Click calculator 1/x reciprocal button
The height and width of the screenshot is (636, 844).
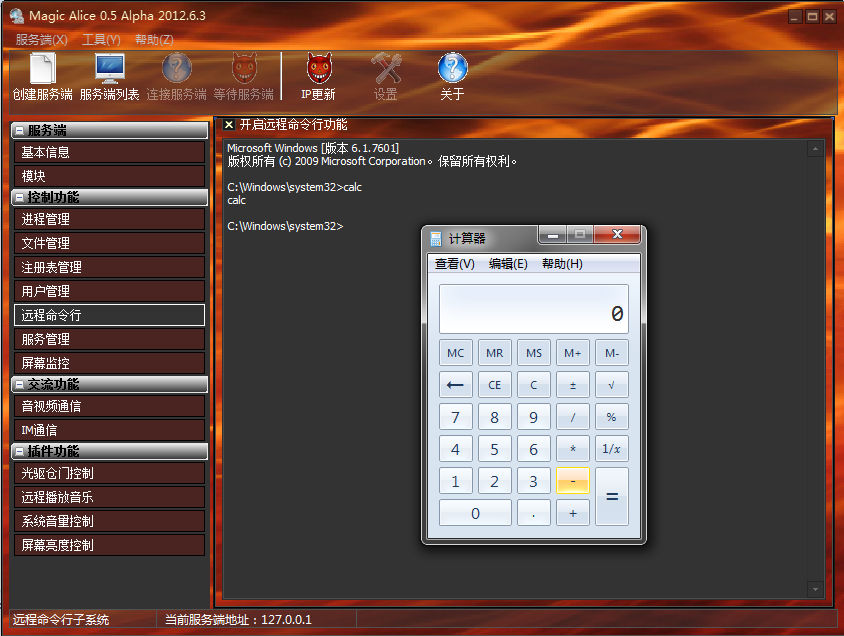[612, 449]
